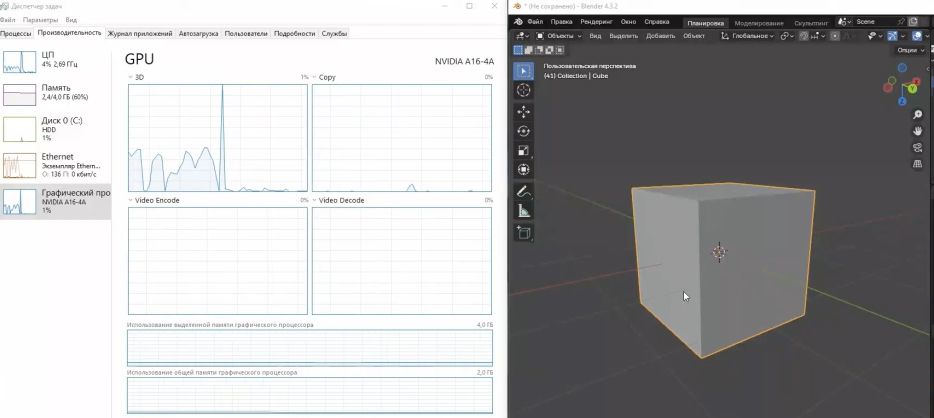Image resolution: width=934 pixels, height=418 pixels.
Task: Pick the Scale tool
Action: [x=524, y=150]
